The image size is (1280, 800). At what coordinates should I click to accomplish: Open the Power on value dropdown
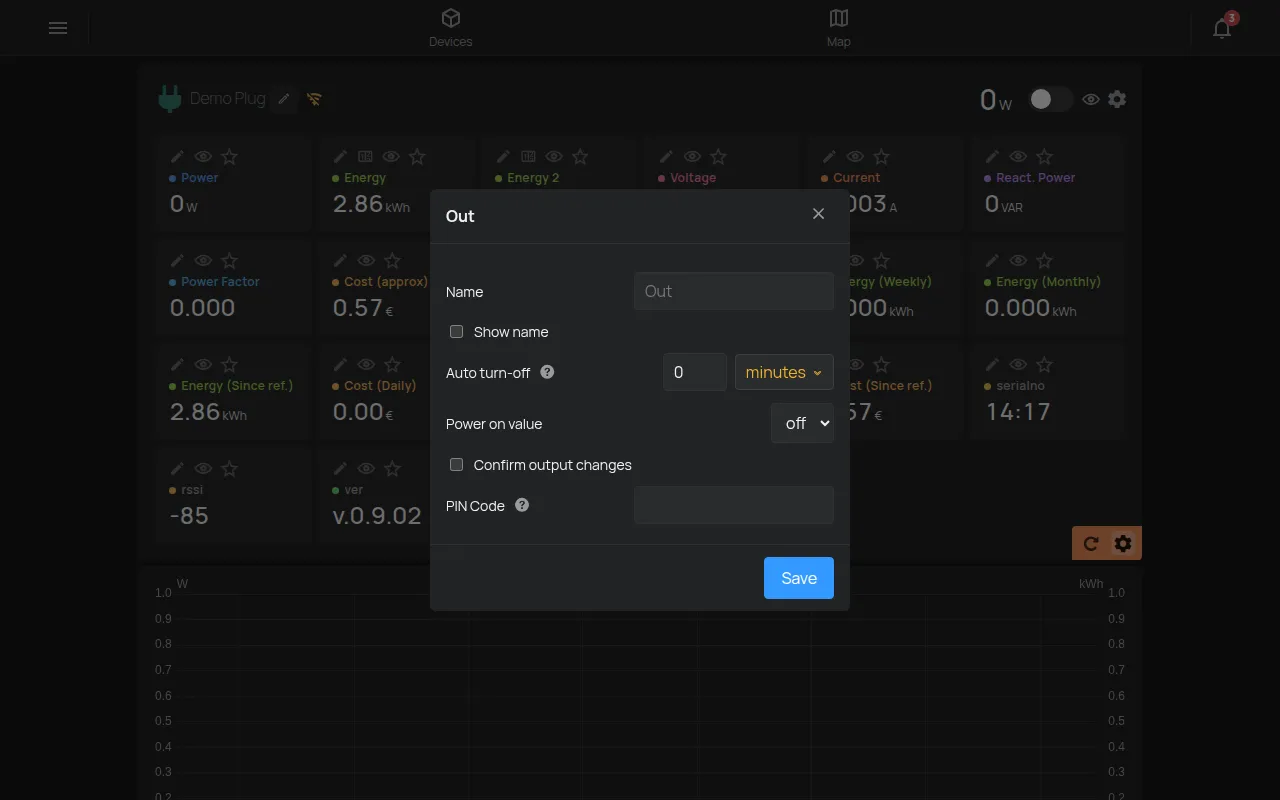(802, 424)
